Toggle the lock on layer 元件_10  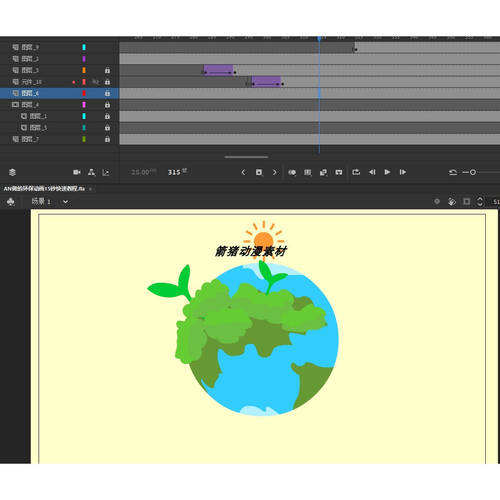tap(107, 82)
